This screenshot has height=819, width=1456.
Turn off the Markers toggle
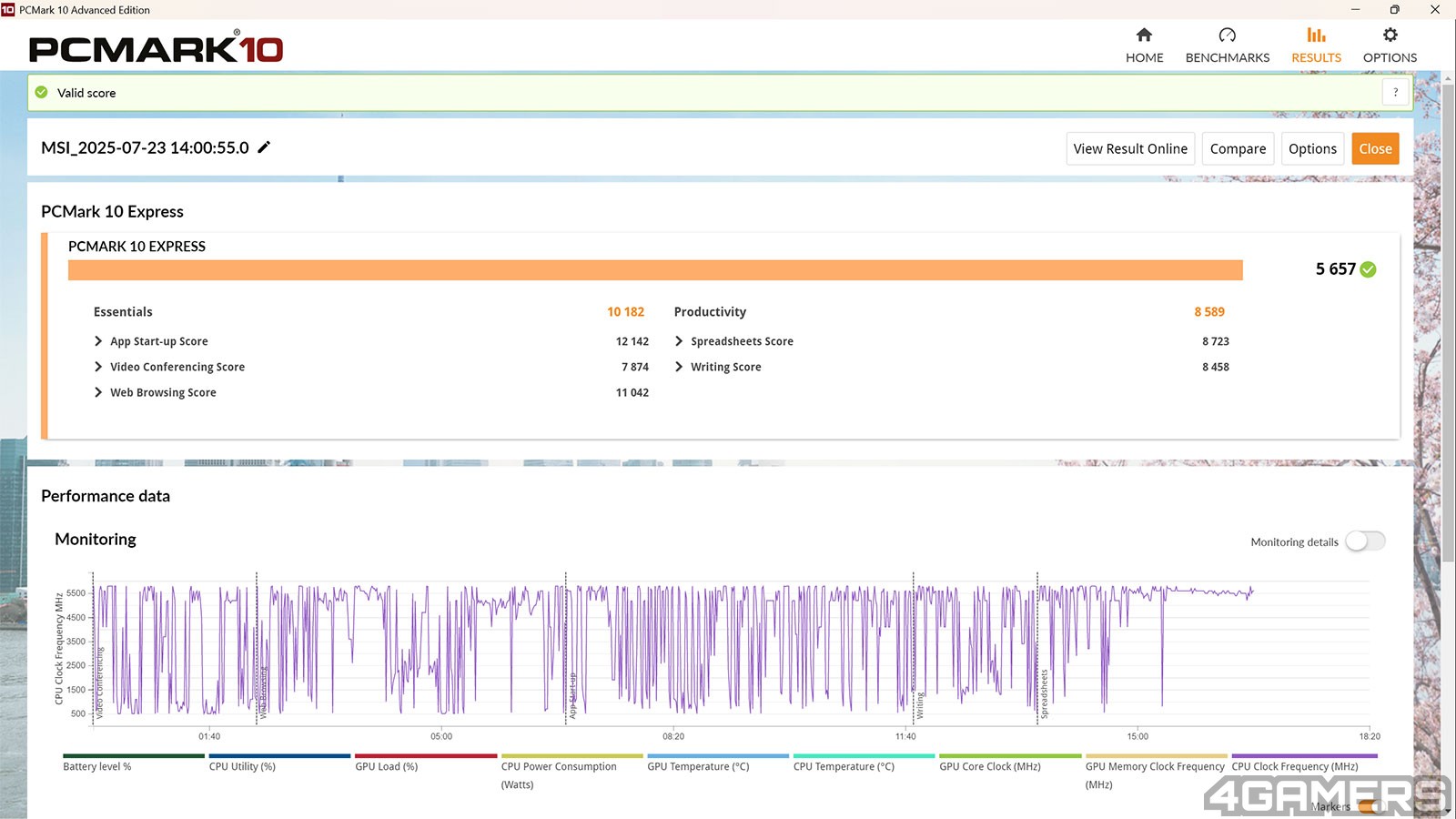point(1370,807)
